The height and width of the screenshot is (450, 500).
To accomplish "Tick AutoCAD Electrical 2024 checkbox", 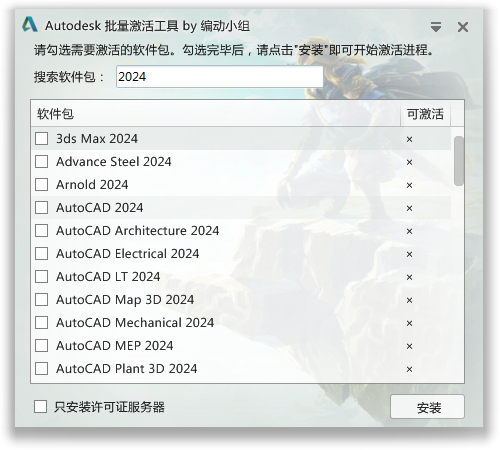I will 41,253.
